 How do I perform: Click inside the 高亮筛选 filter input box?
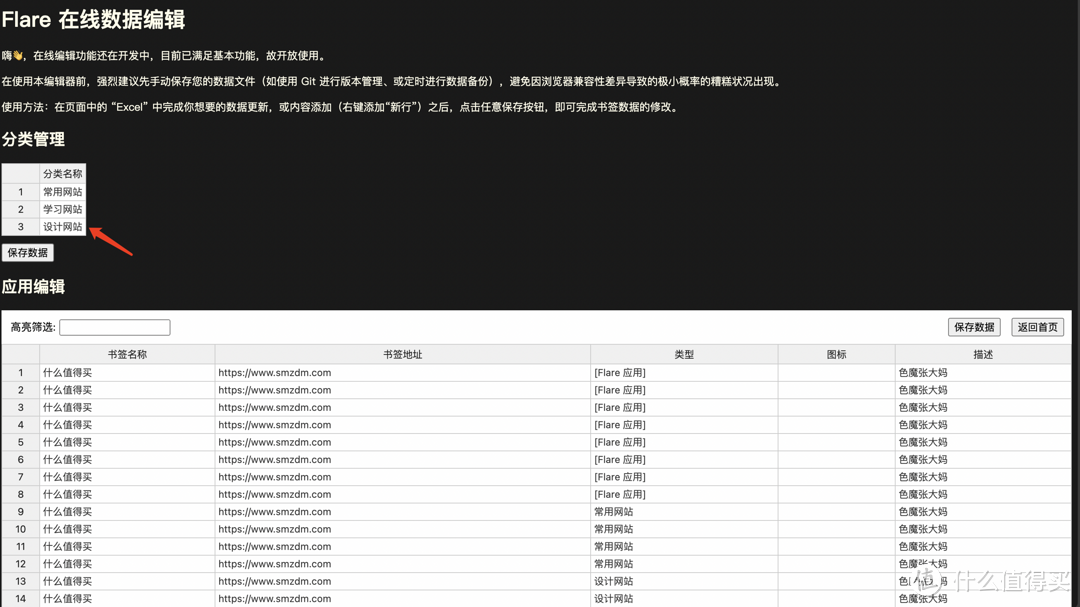click(114, 327)
